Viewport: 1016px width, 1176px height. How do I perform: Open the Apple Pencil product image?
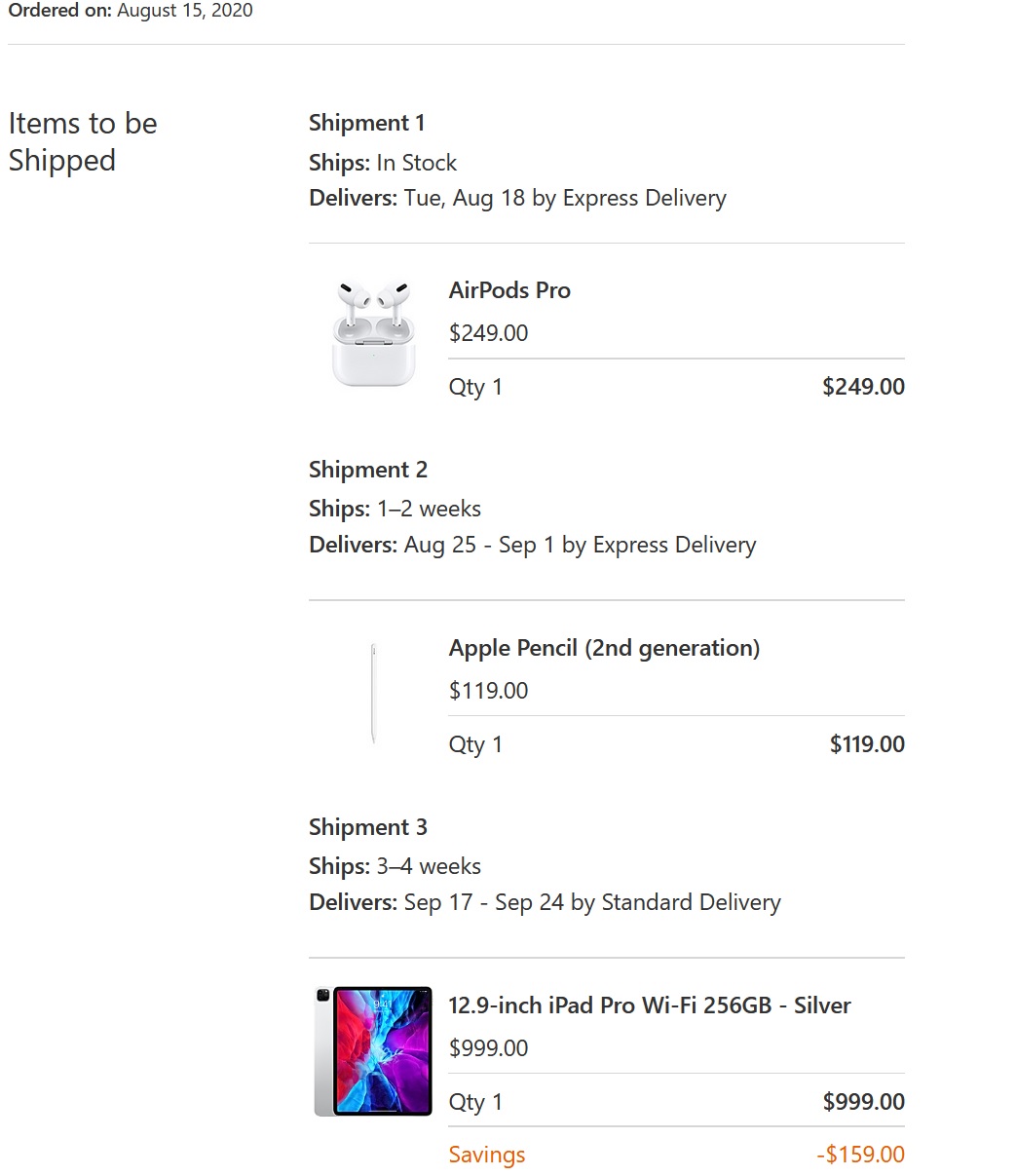pos(373,693)
